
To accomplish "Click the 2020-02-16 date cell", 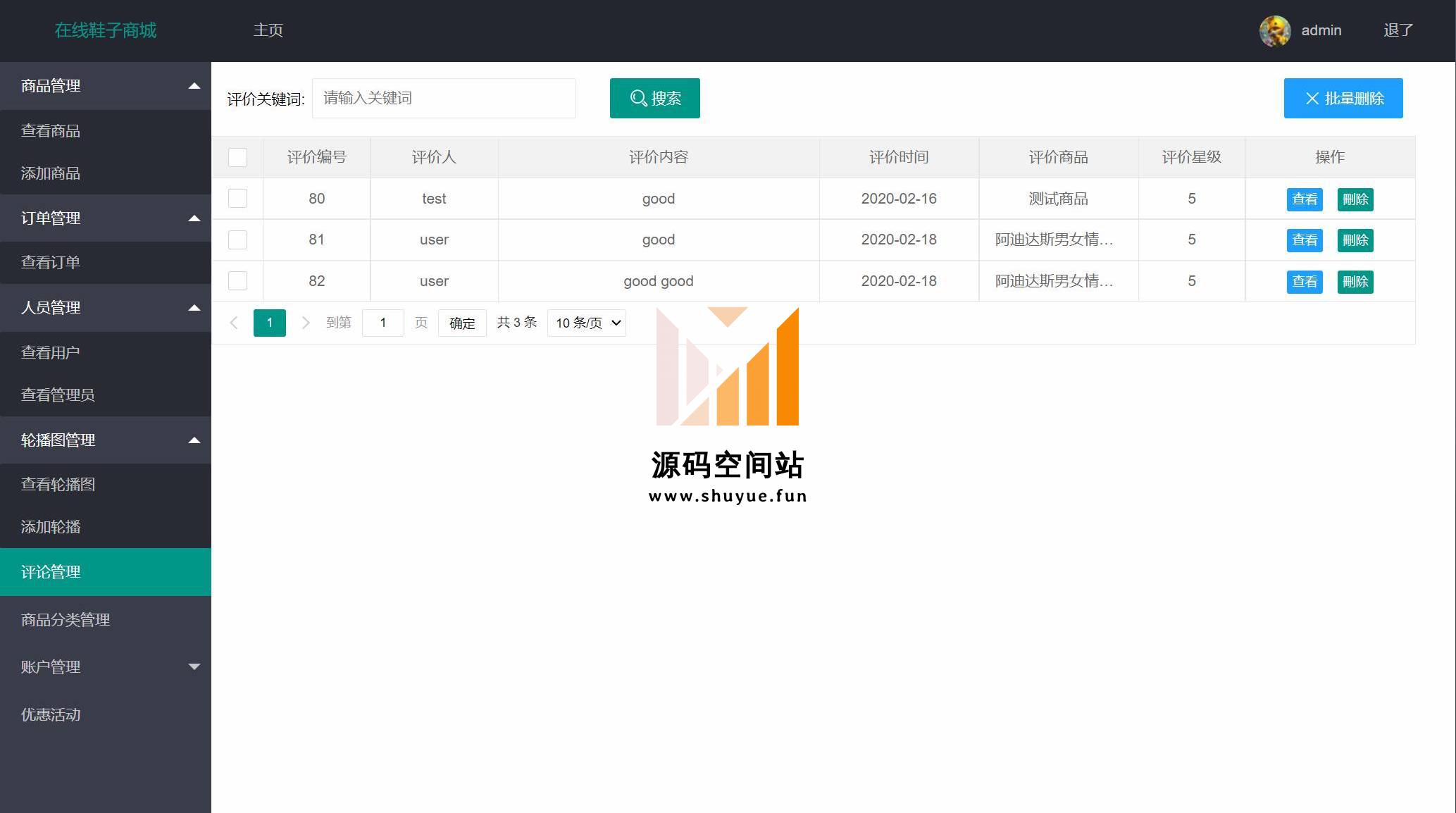I will pos(899,199).
